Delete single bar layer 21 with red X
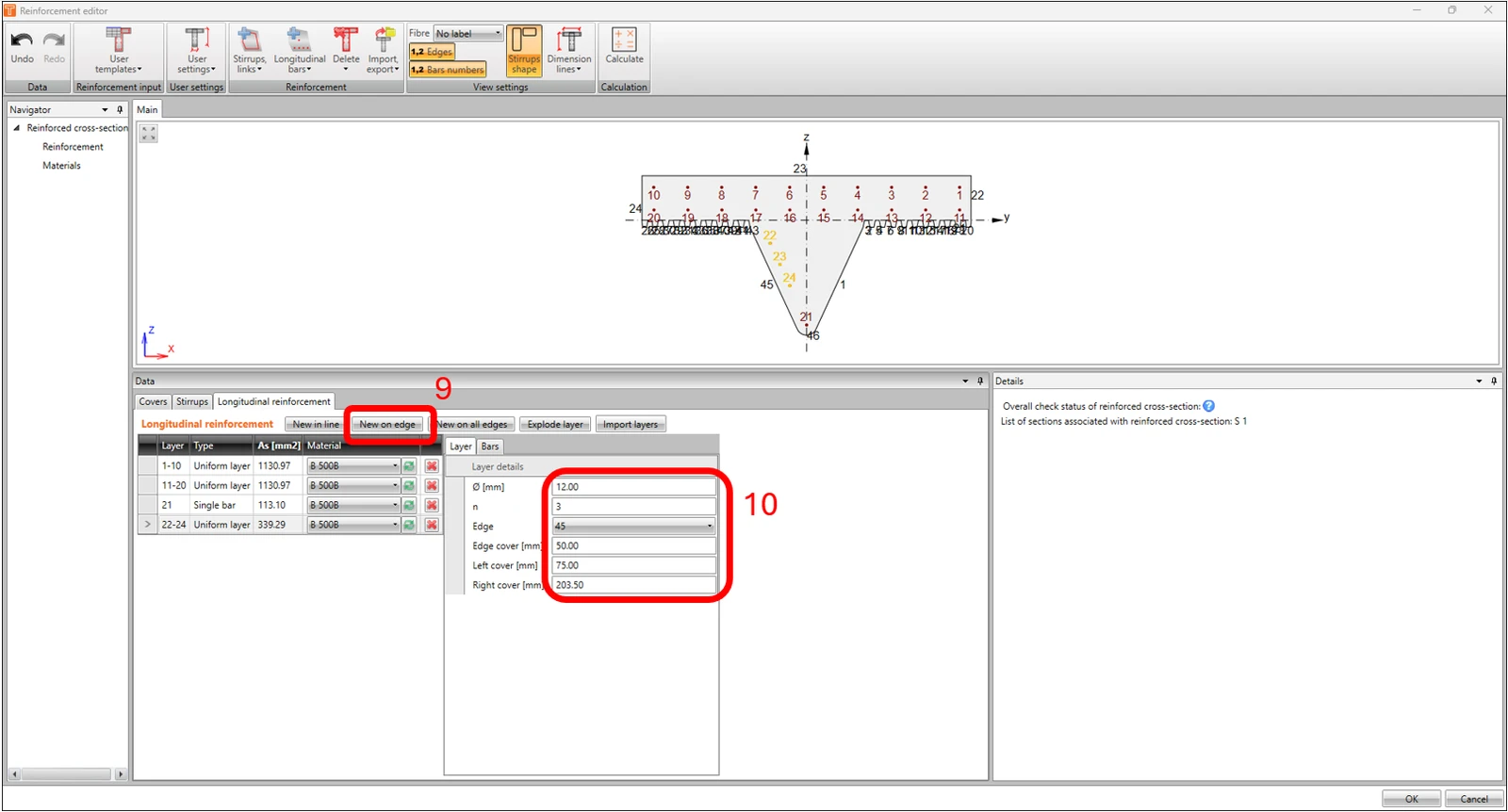1508x812 pixels. point(432,506)
